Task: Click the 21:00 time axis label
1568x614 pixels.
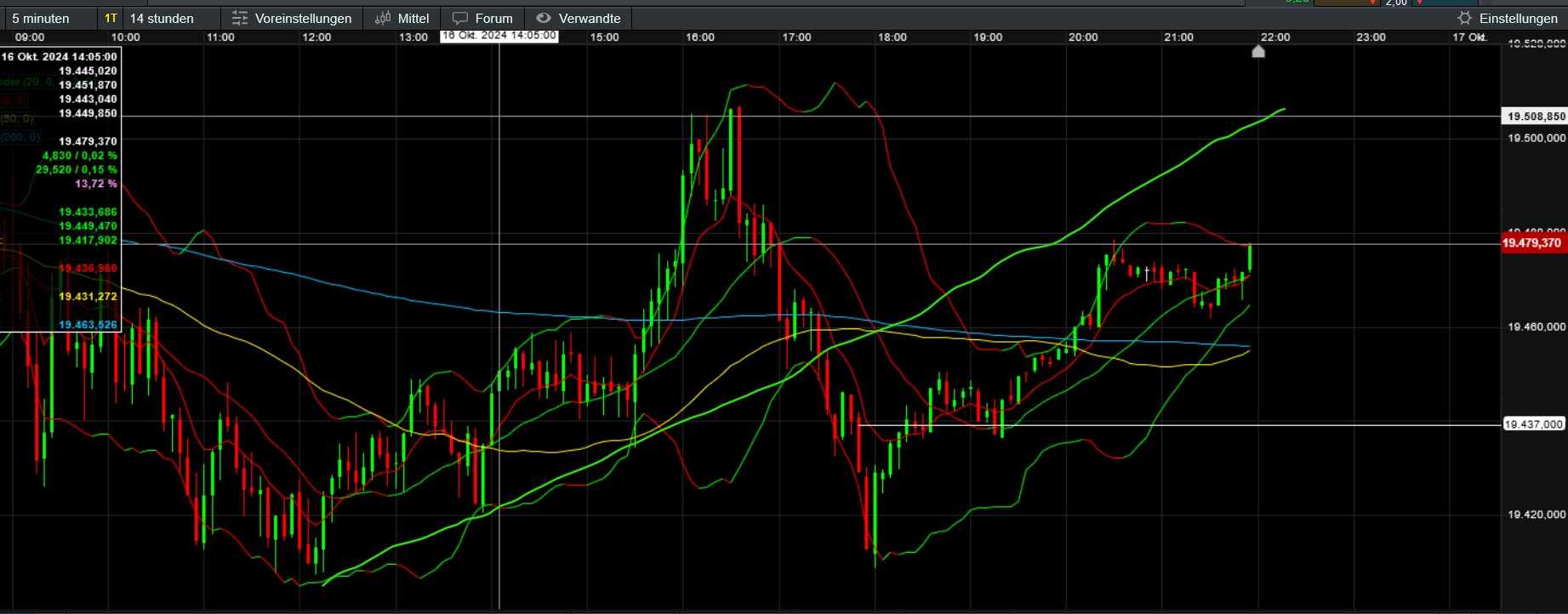Action: click(x=1179, y=37)
